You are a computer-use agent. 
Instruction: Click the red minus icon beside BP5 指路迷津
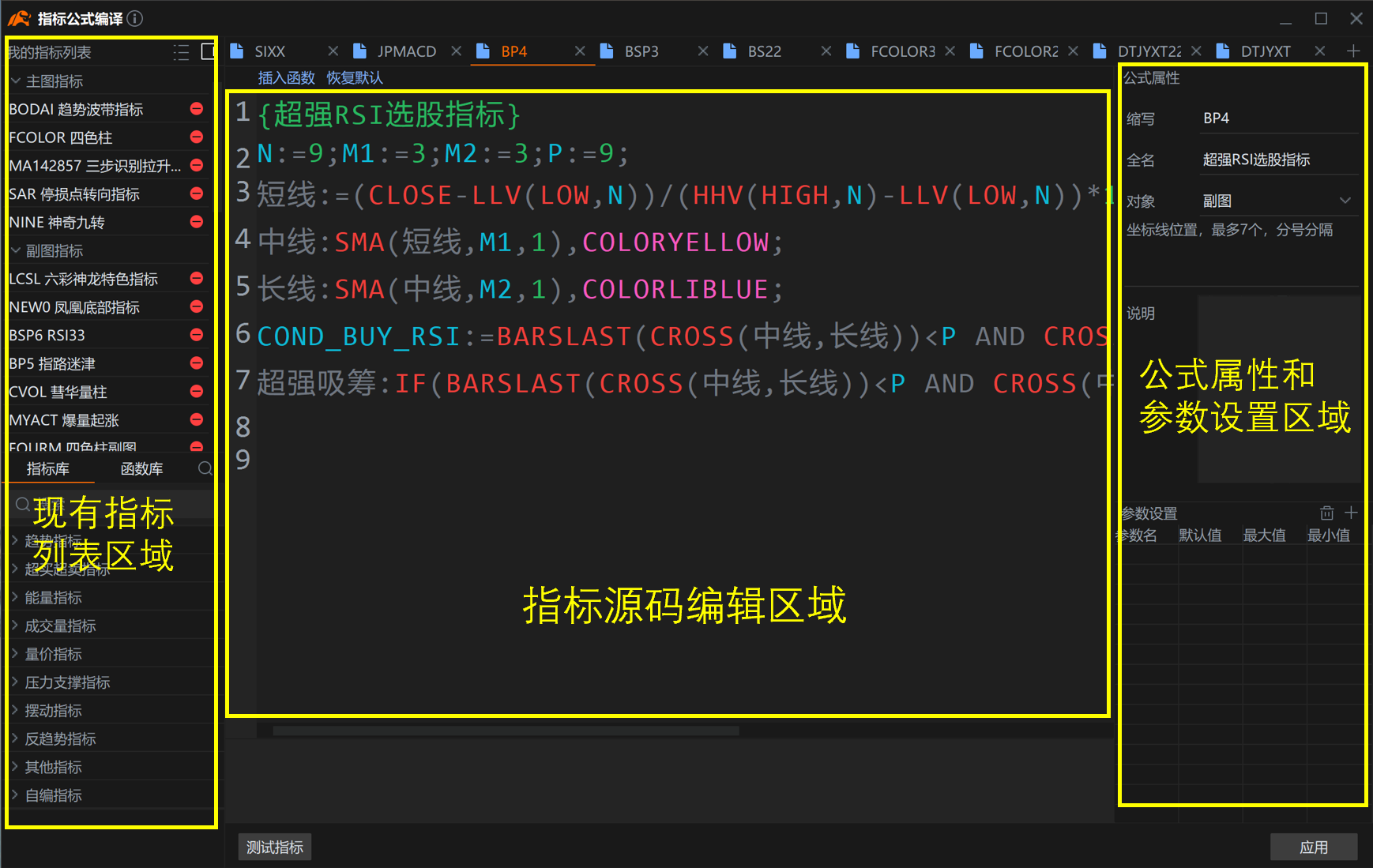click(x=197, y=363)
